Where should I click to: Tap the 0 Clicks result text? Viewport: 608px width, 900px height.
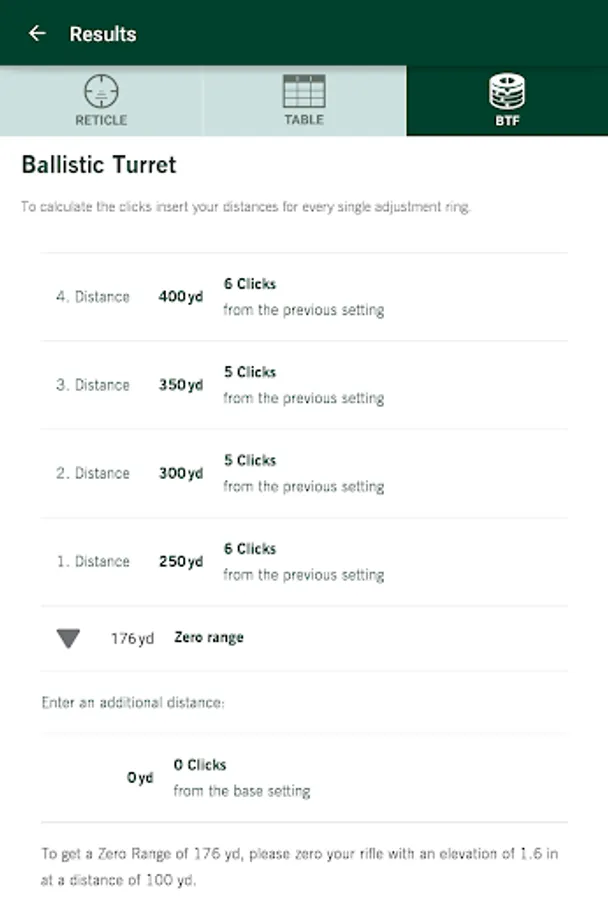coord(200,765)
